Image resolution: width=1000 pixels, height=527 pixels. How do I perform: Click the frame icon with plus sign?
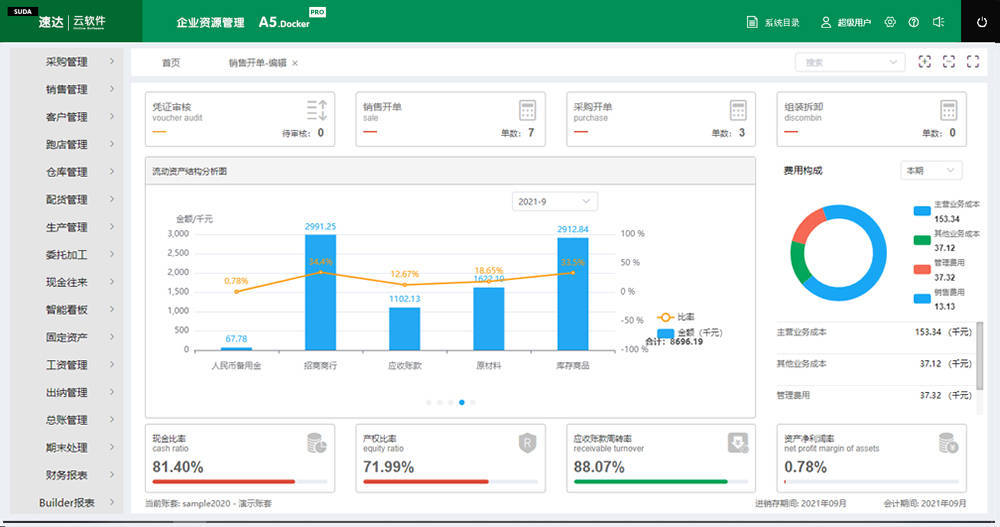pyautogui.click(x=925, y=62)
